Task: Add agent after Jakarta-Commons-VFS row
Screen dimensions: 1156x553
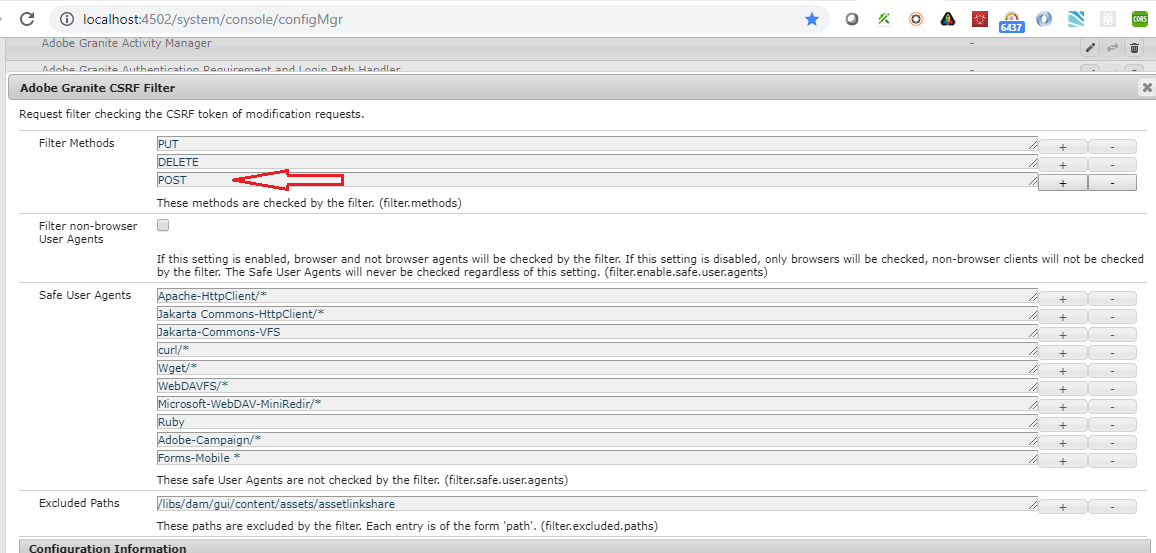Action: 1062,335
